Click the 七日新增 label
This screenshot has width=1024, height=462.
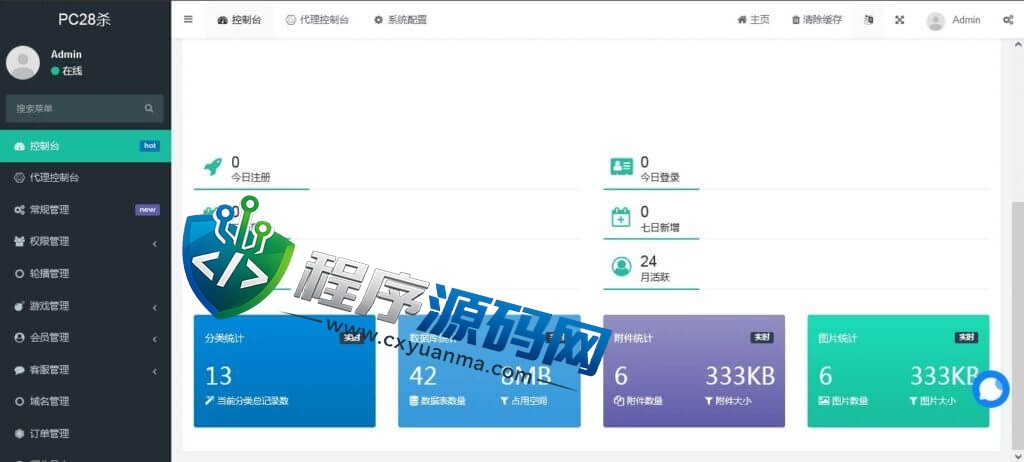click(x=660, y=227)
